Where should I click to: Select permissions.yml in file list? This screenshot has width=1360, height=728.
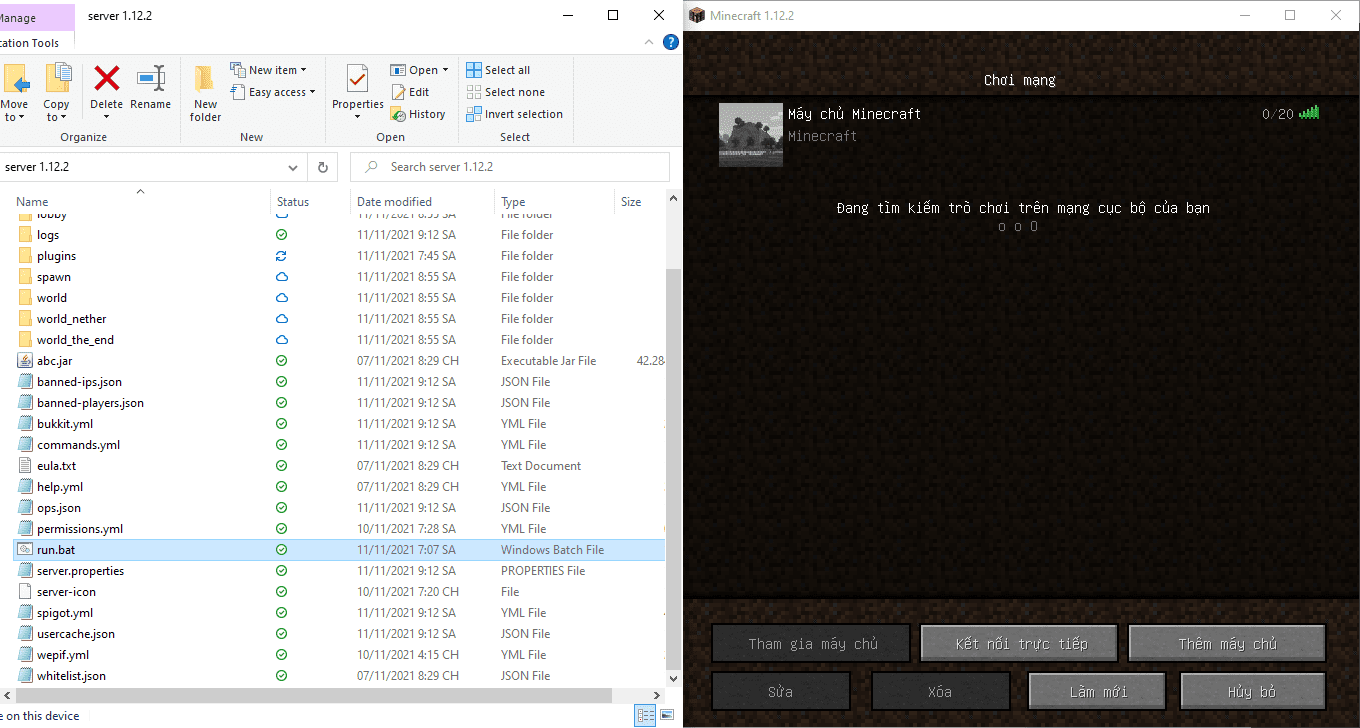80,529
